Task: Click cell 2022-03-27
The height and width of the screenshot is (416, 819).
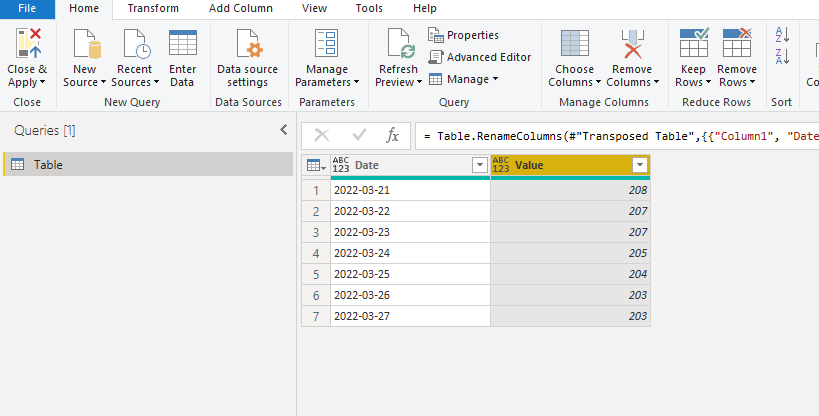Action: 411,316
